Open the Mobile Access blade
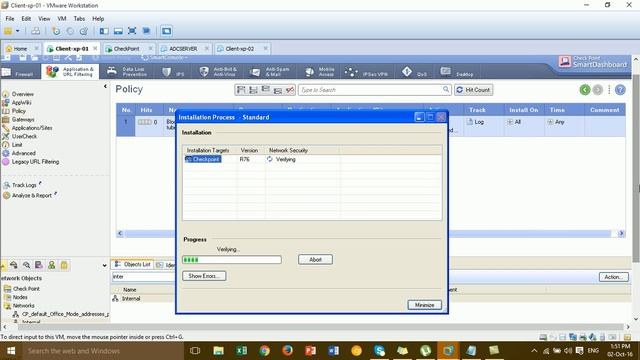 point(320,72)
